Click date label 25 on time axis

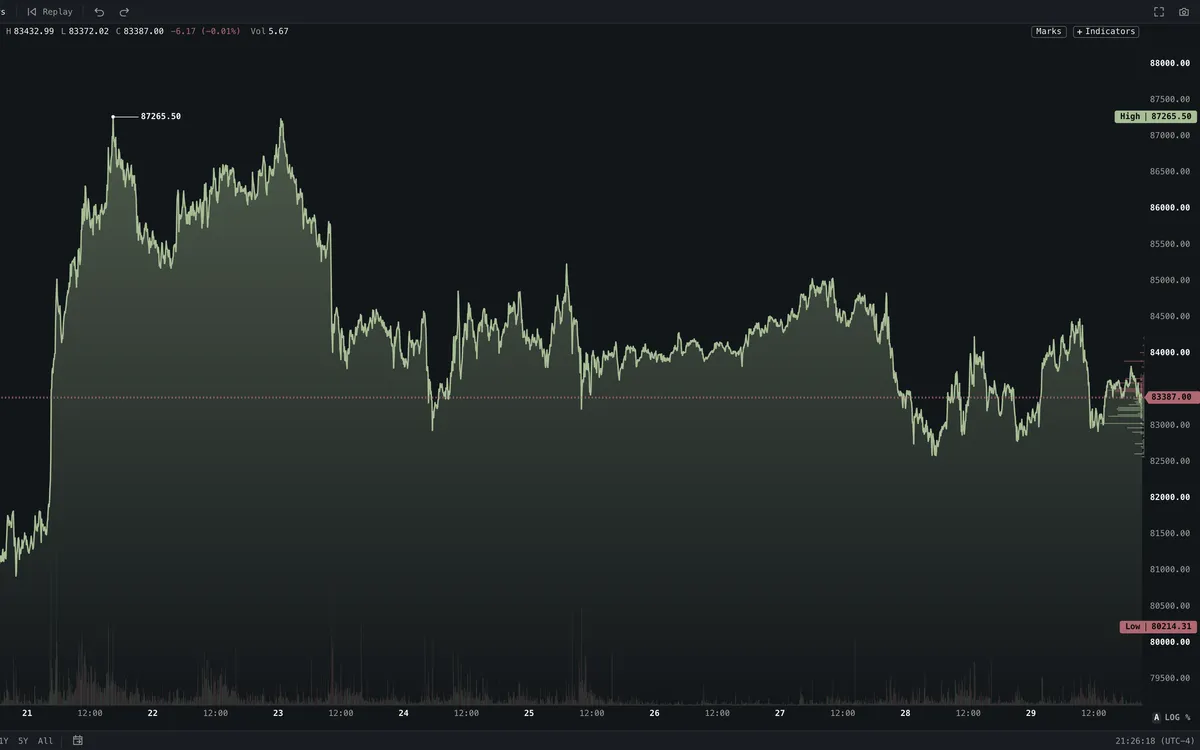coord(529,713)
